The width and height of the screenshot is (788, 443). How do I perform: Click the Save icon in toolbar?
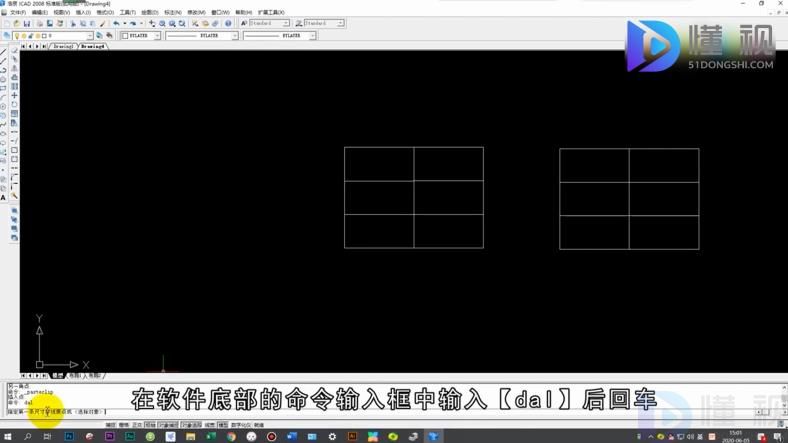click(27, 23)
